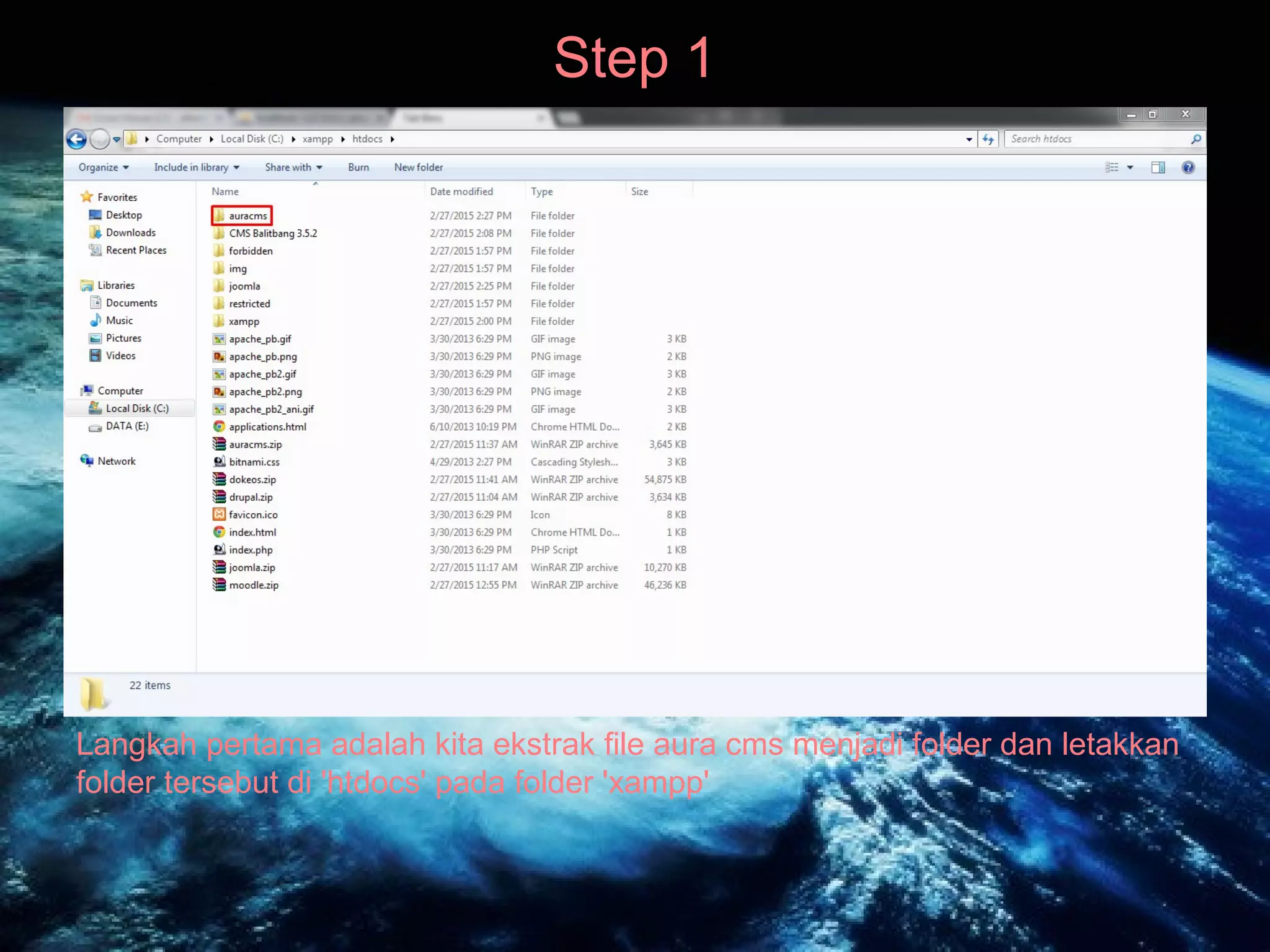Click the Forward navigation arrow
This screenshot has height=952, width=1270.
pyautogui.click(x=100, y=139)
